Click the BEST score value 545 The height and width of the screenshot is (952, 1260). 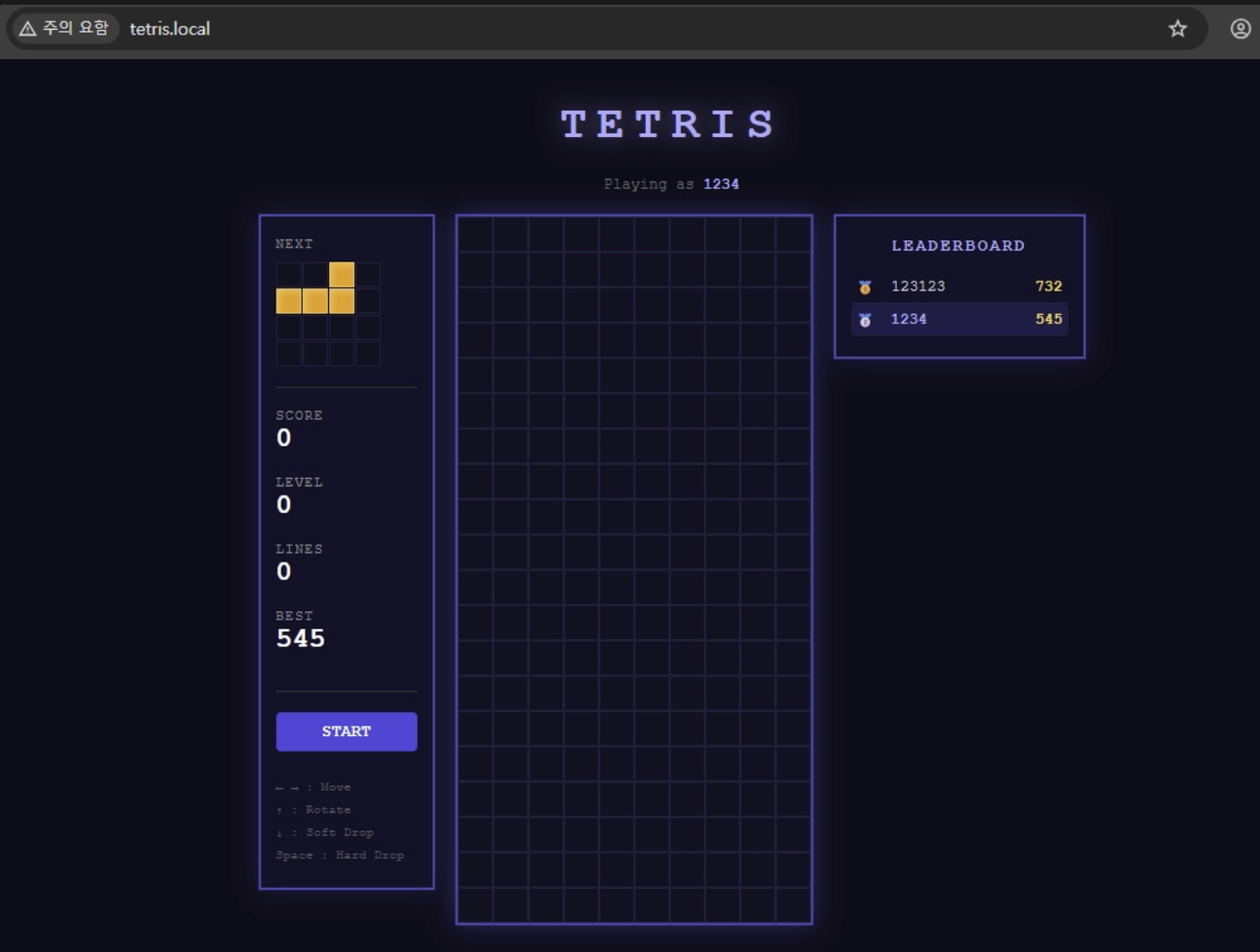(x=300, y=638)
